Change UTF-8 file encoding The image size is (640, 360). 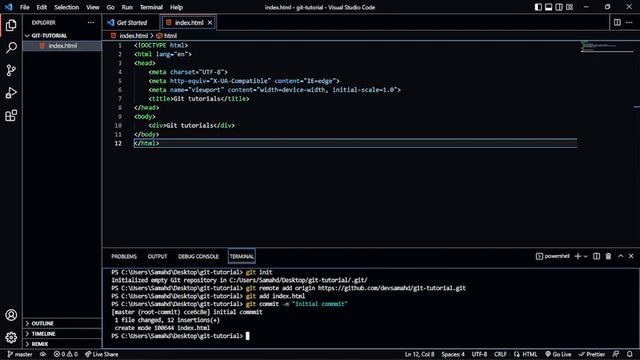(479, 354)
